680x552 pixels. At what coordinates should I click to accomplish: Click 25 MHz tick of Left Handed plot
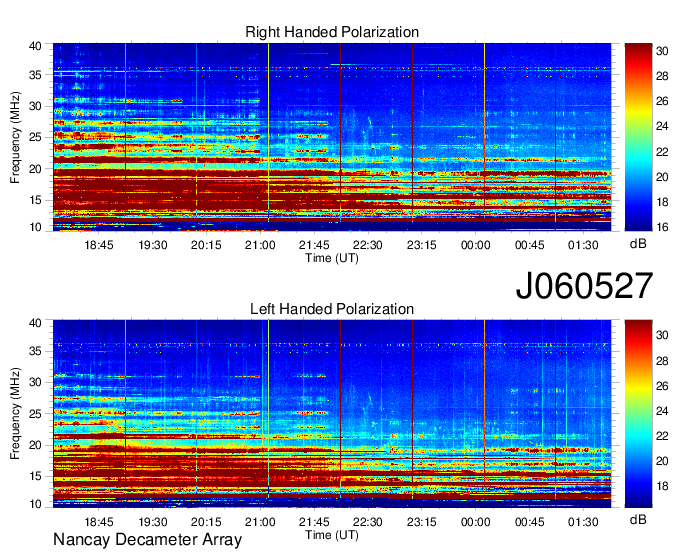coord(35,414)
